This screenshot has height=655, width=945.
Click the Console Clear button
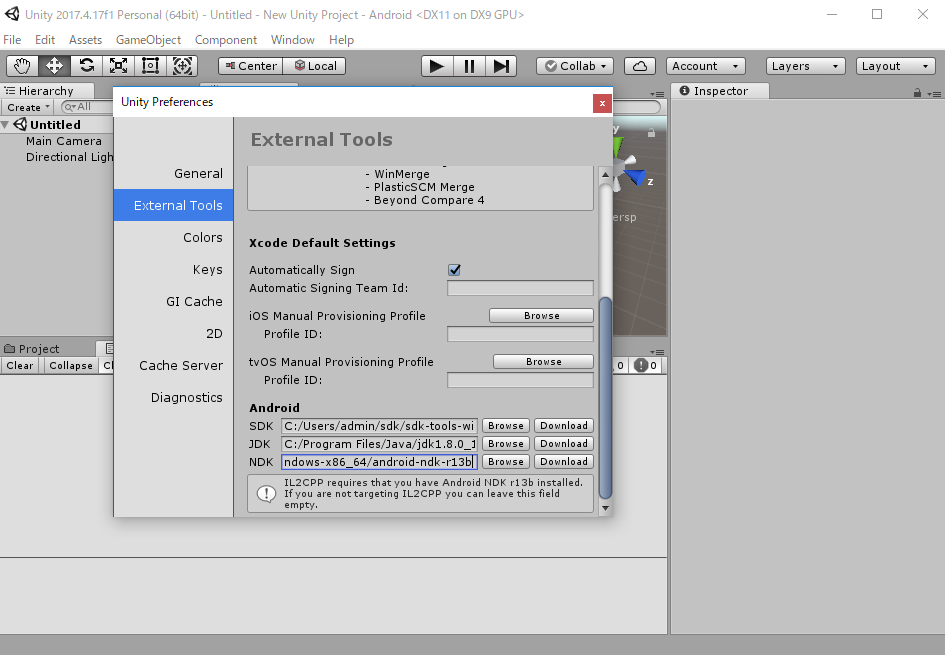20,366
